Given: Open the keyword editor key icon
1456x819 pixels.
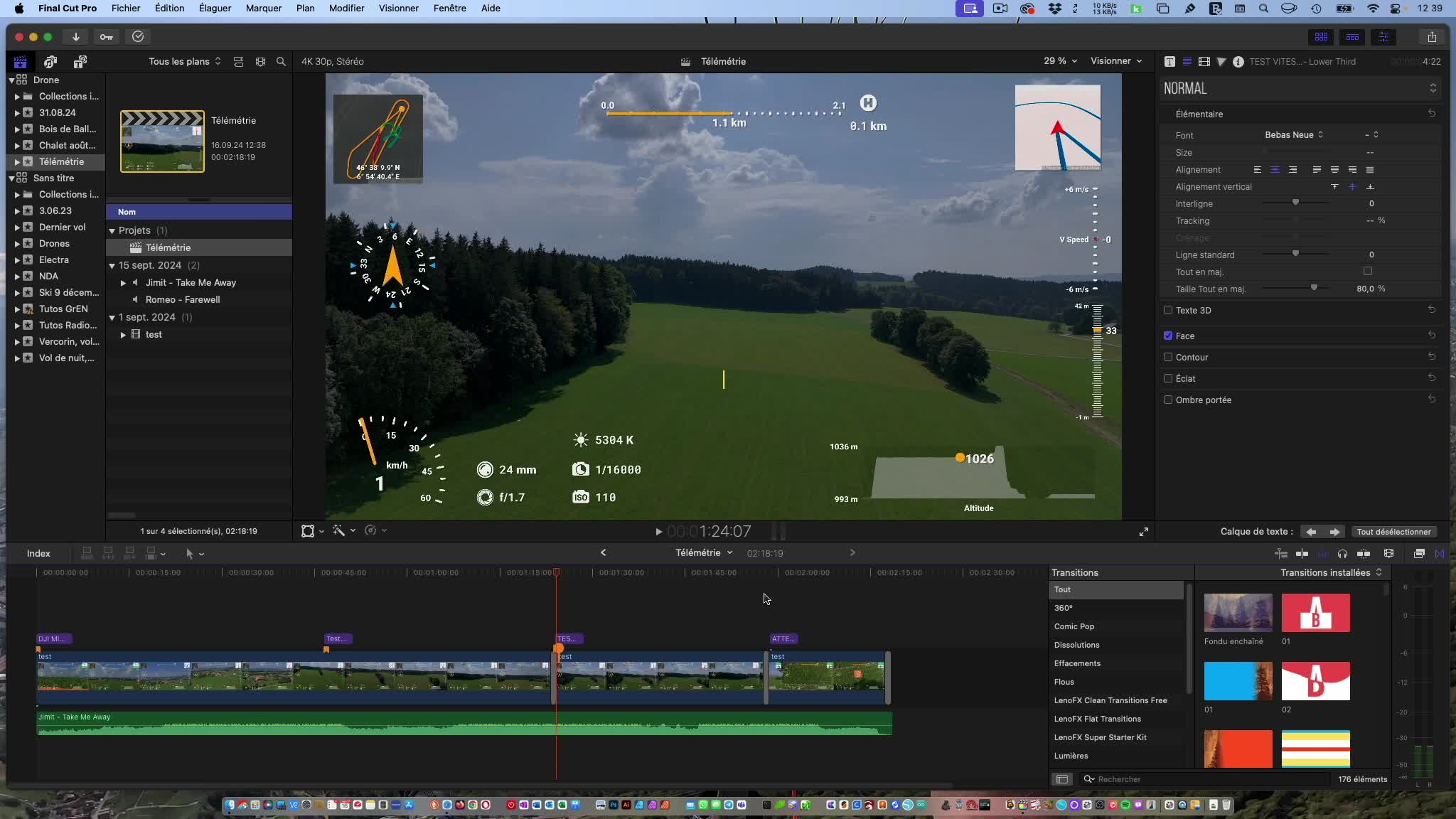Looking at the screenshot, I should pyautogui.click(x=106, y=37).
